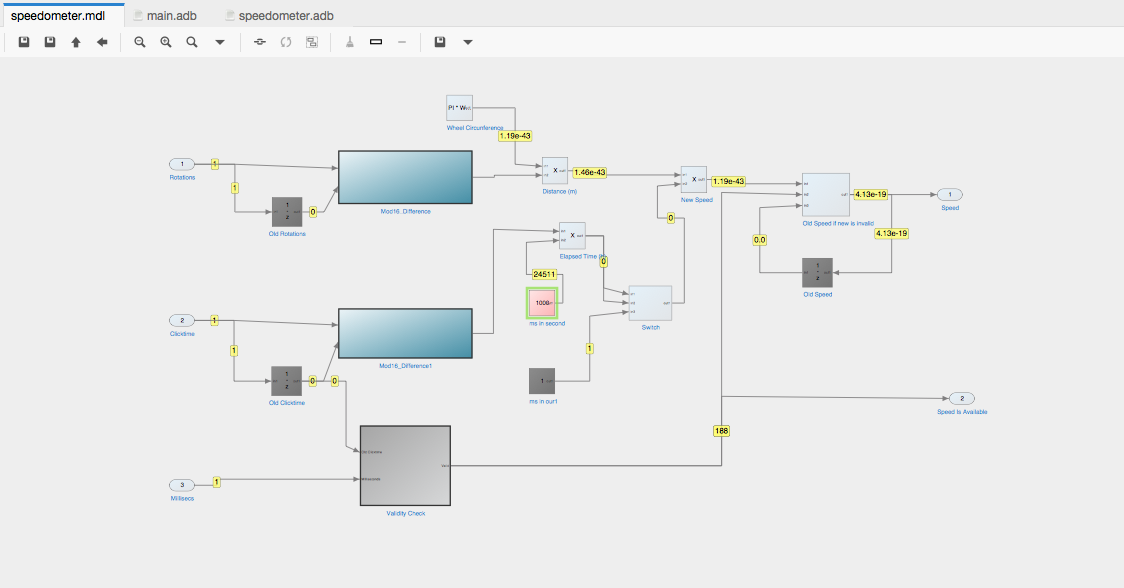
Task: Open the zoom options dropdown arrow
Action: coord(220,42)
